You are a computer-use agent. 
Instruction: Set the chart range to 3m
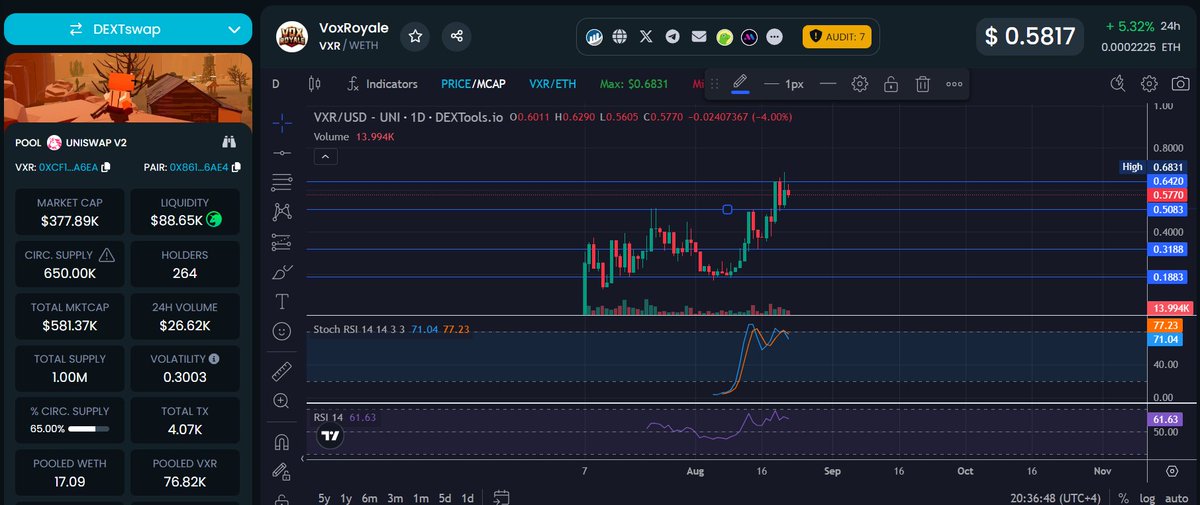coord(395,497)
